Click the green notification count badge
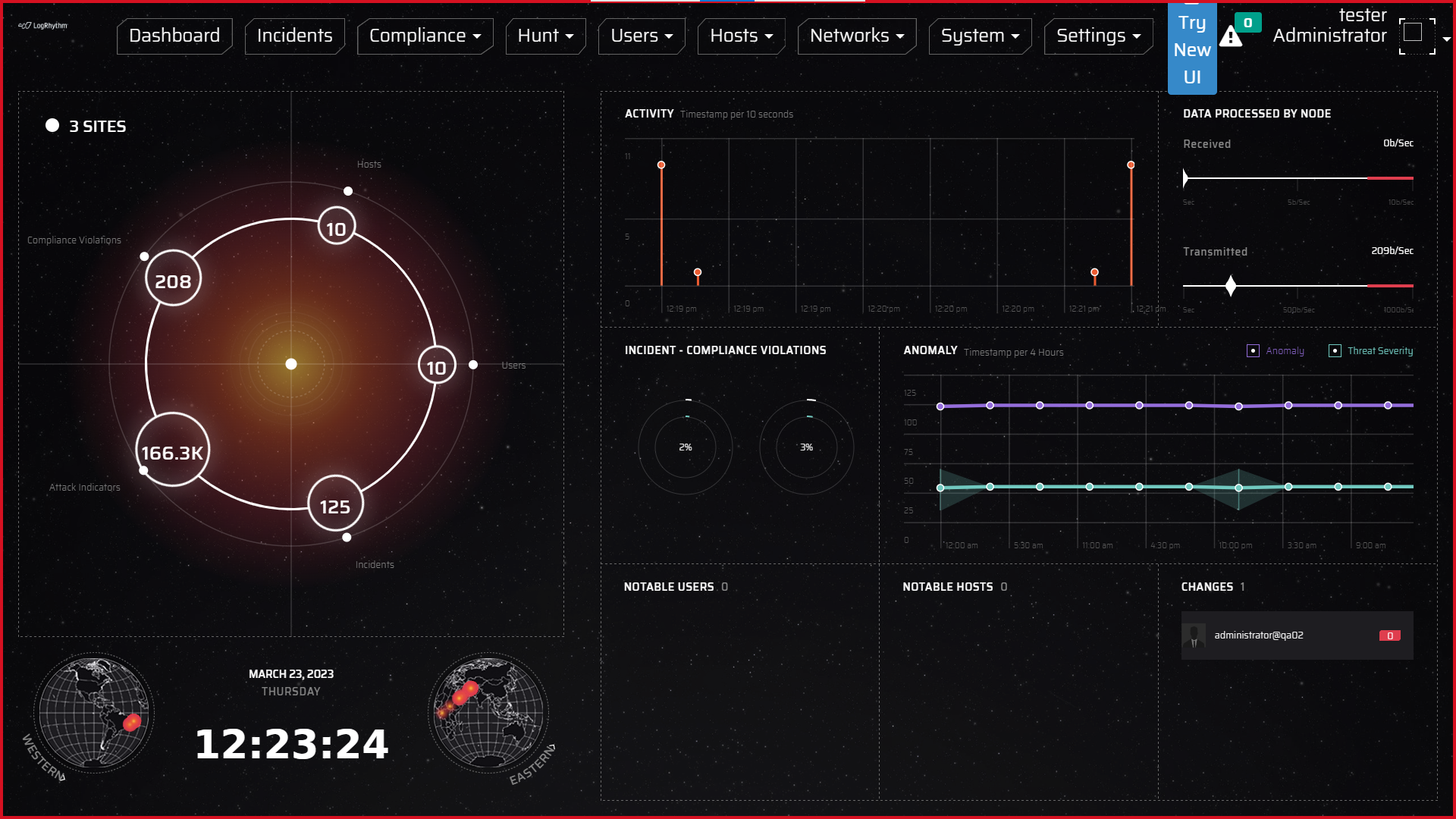Screen dimensions: 1456x819 (1247, 23)
